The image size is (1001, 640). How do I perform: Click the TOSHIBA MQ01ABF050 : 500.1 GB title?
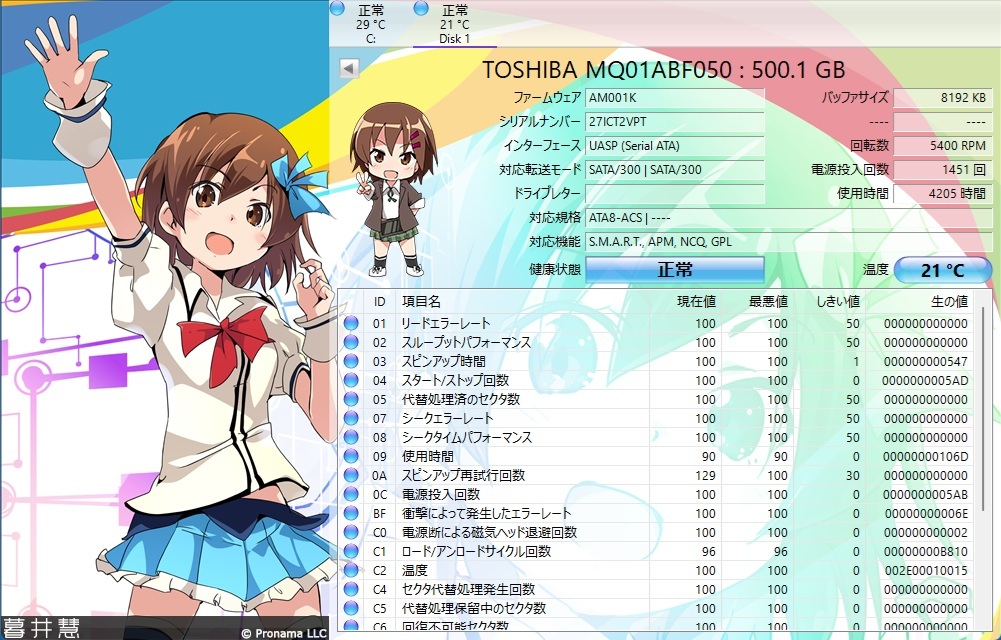(x=663, y=69)
